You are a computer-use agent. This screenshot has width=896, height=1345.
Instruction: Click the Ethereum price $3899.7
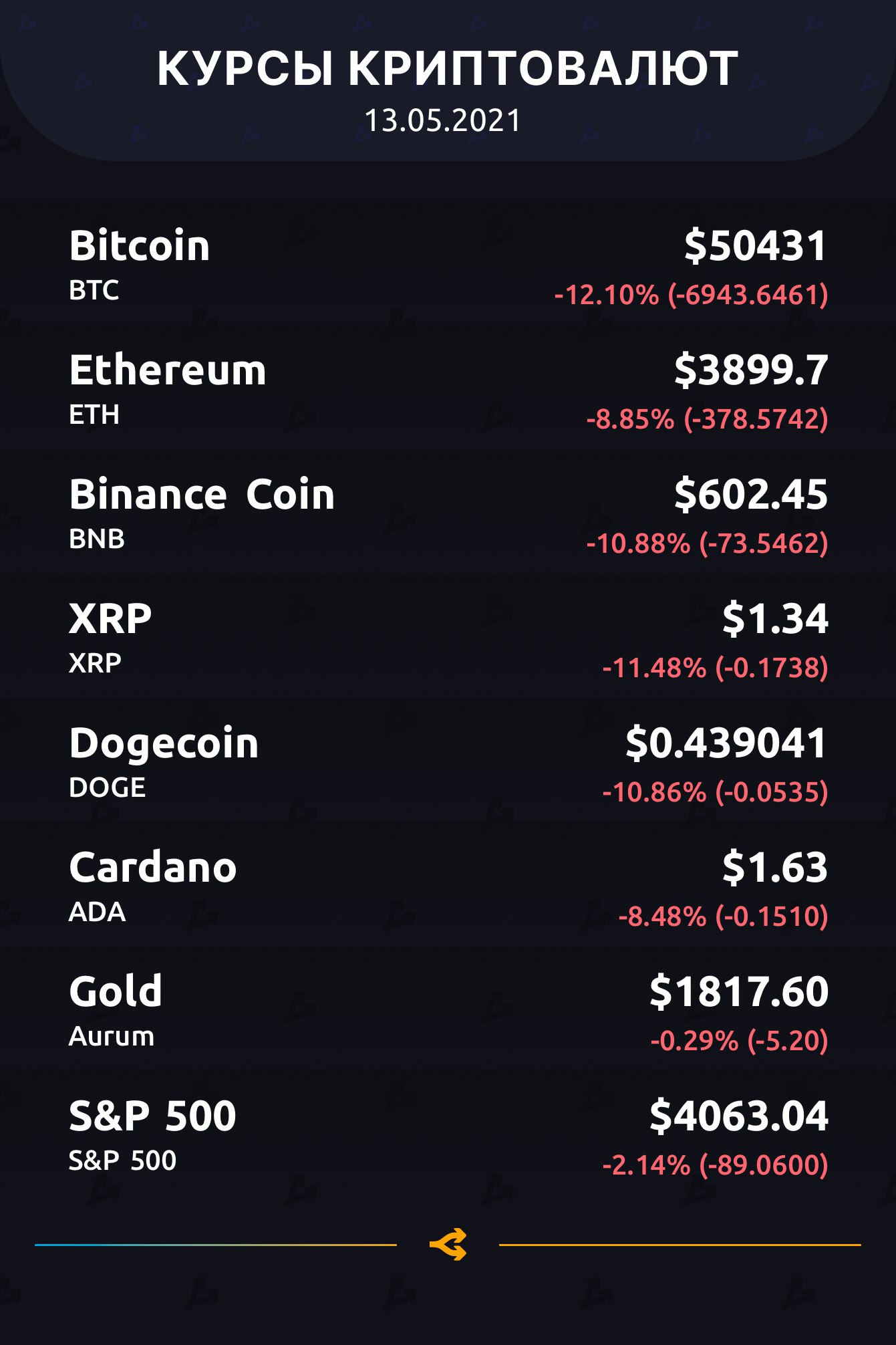coord(751,370)
